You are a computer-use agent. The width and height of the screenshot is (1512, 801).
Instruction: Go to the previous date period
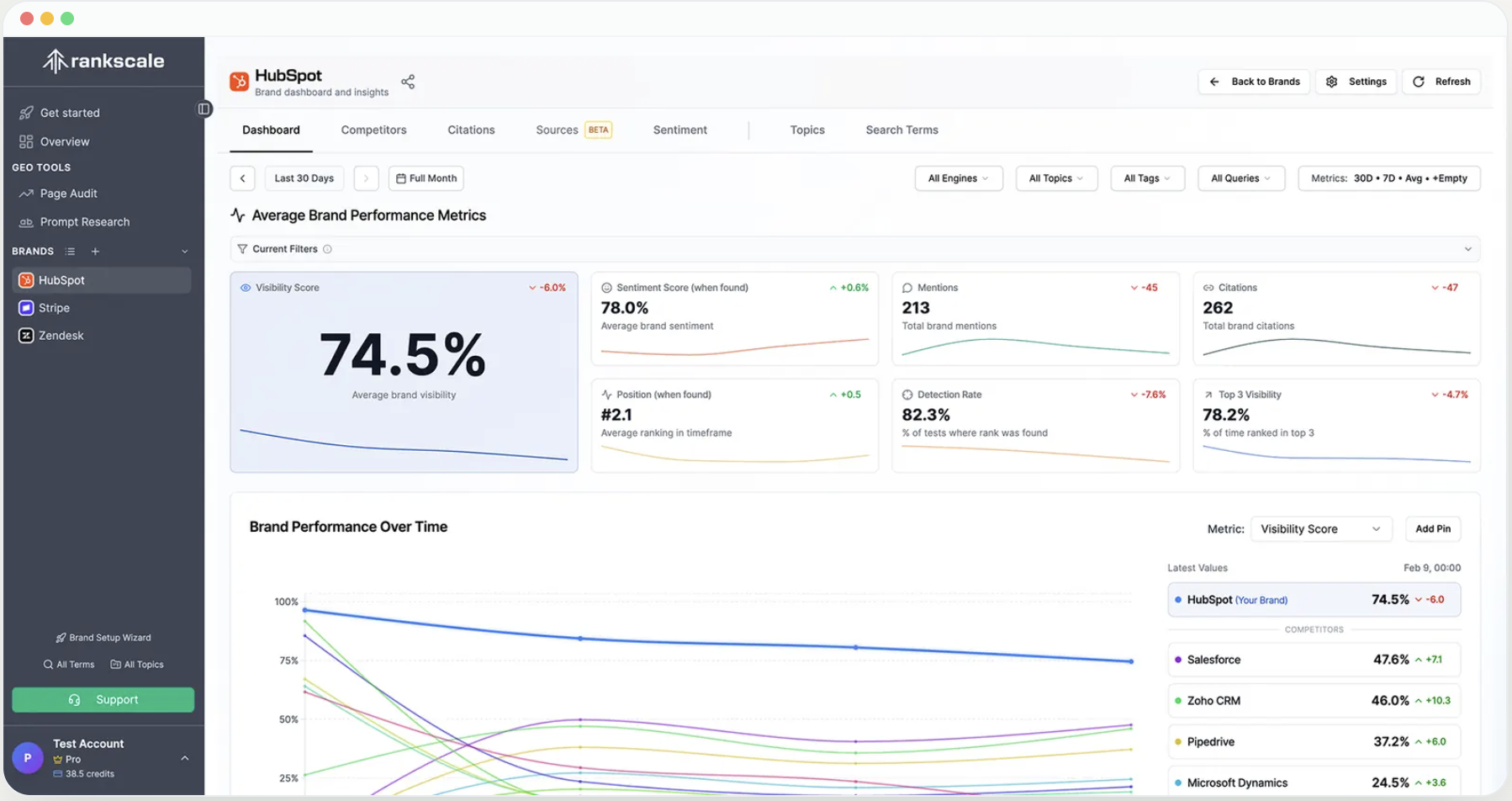click(243, 178)
